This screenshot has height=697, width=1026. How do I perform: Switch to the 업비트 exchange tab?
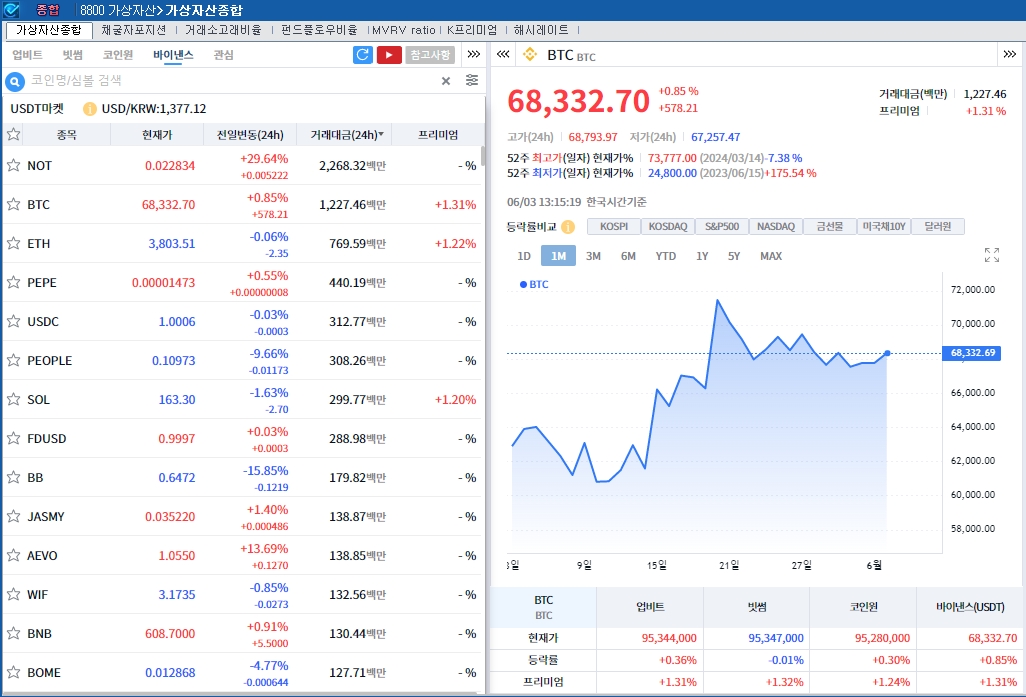click(27, 55)
